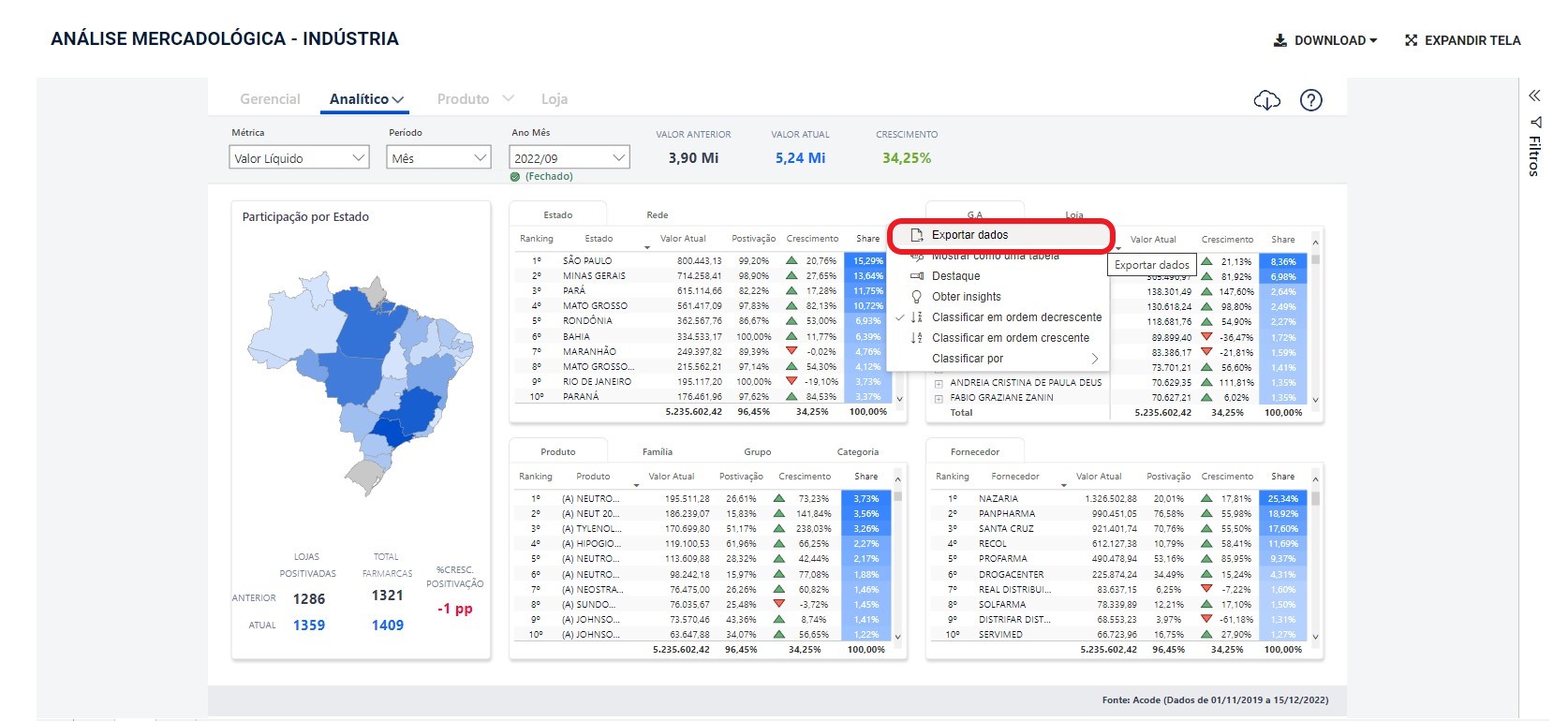Open the DOWNLOAD dropdown button
The image size is (1568, 721).
pos(1325,40)
